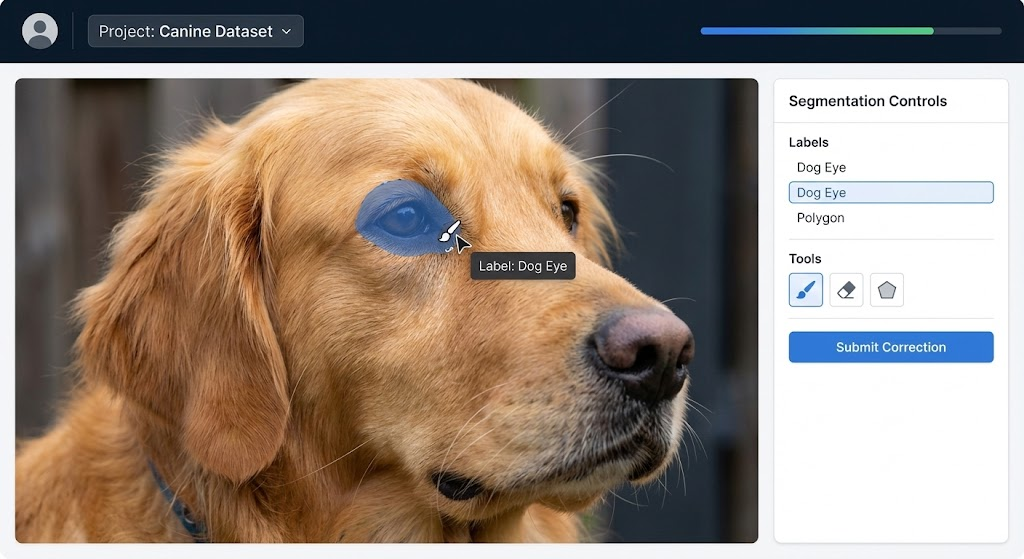Click the chevron arrow beside Canine Dataset
This screenshot has width=1024, height=559.
click(287, 32)
